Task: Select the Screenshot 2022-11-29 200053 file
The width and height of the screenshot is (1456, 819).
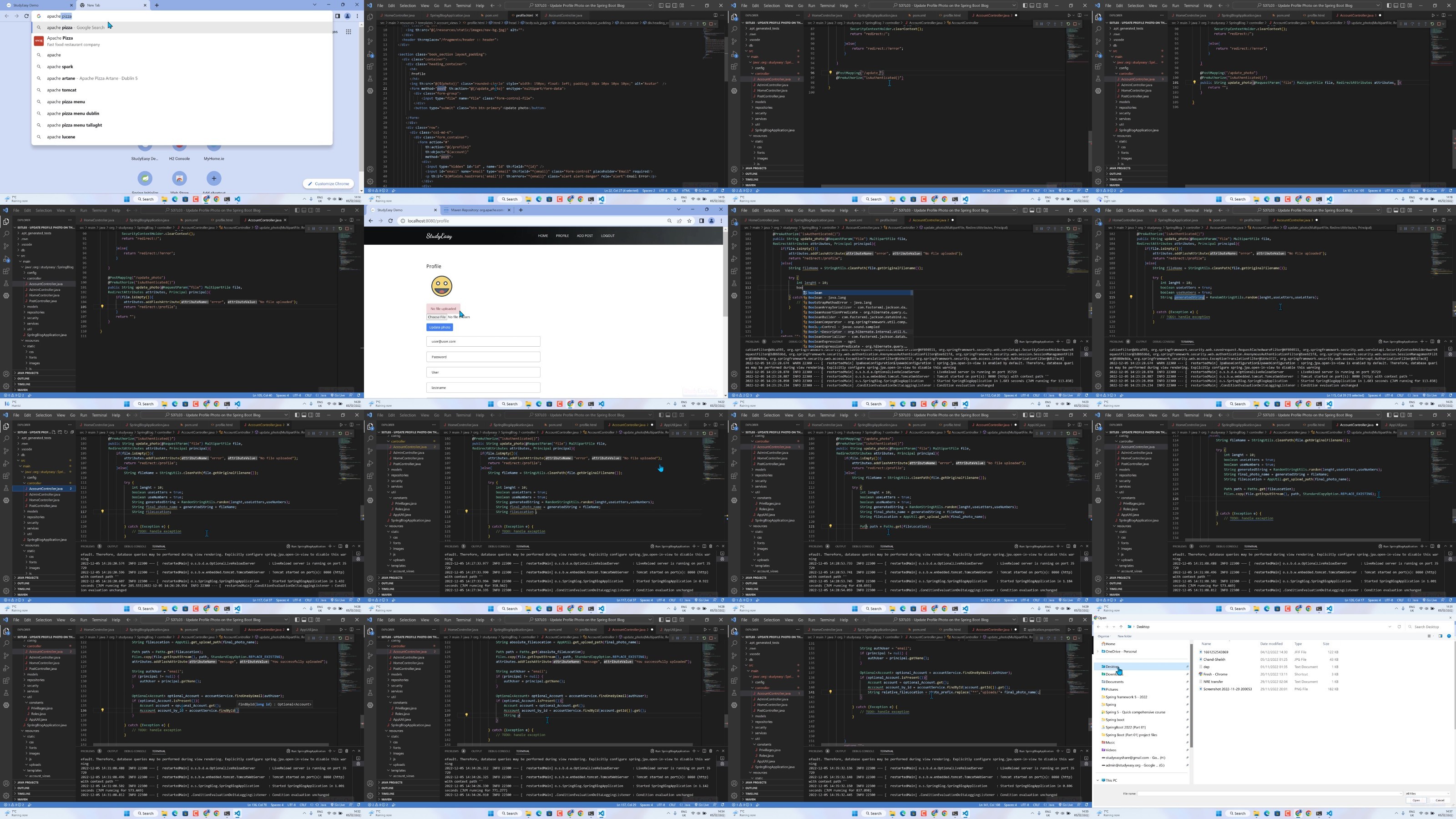Action: tap(1227, 690)
